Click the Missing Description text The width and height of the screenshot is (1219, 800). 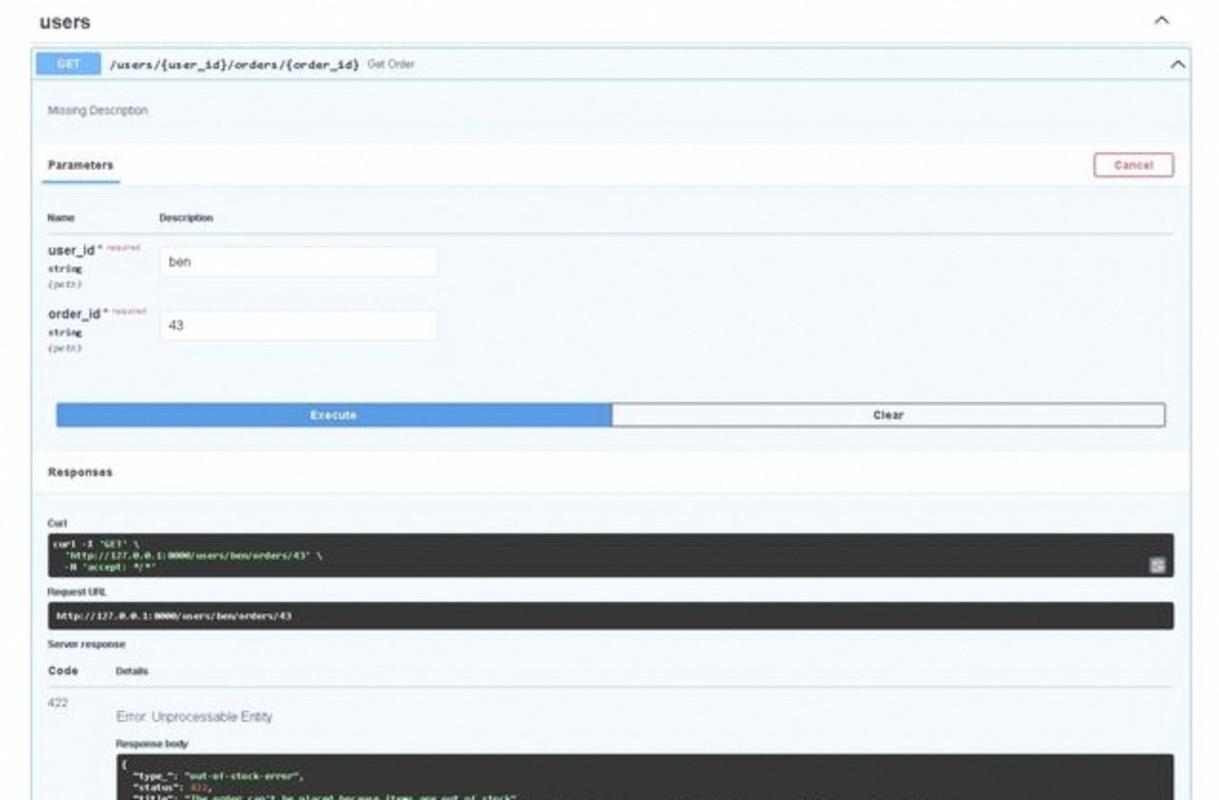[98, 111]
